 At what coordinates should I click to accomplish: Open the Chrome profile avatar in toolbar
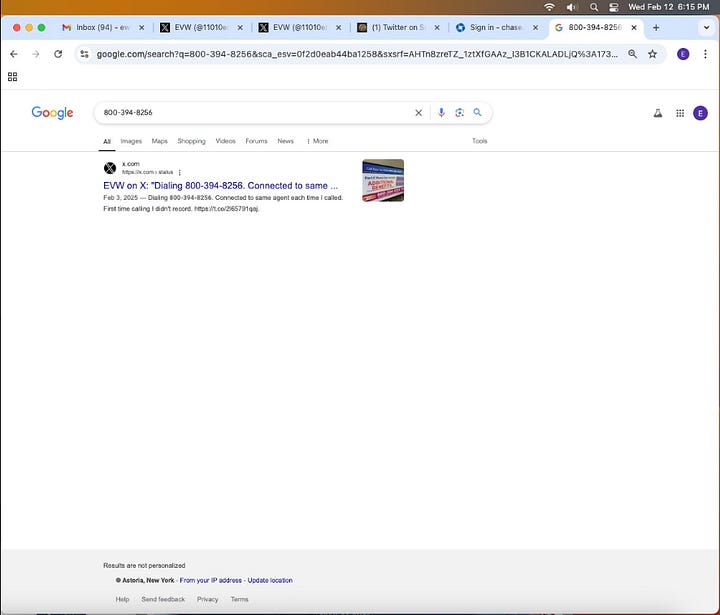[683, 54]
